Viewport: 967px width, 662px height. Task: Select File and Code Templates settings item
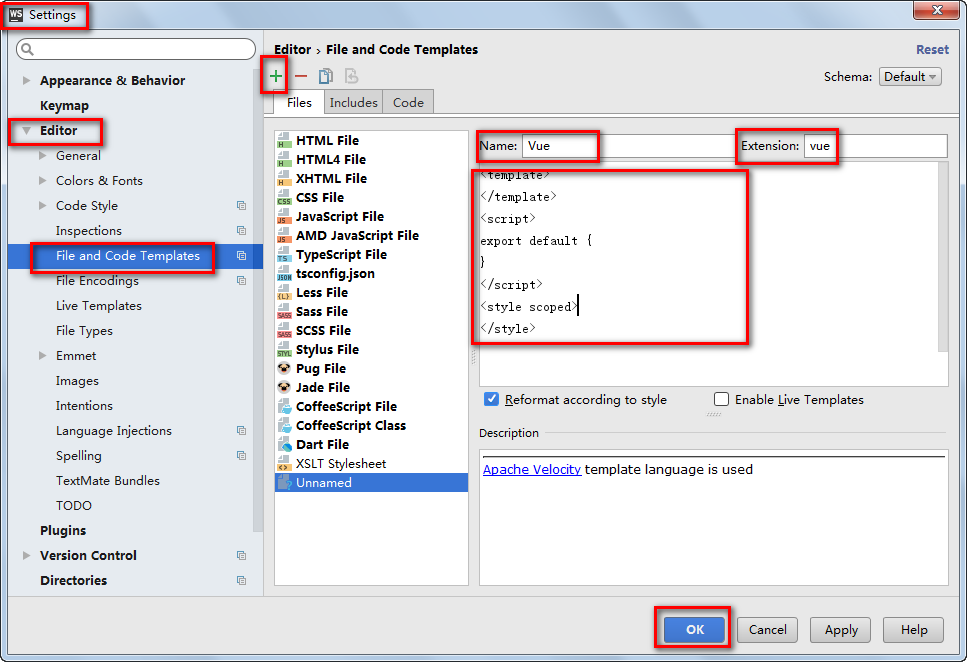[x=135, y=255]
